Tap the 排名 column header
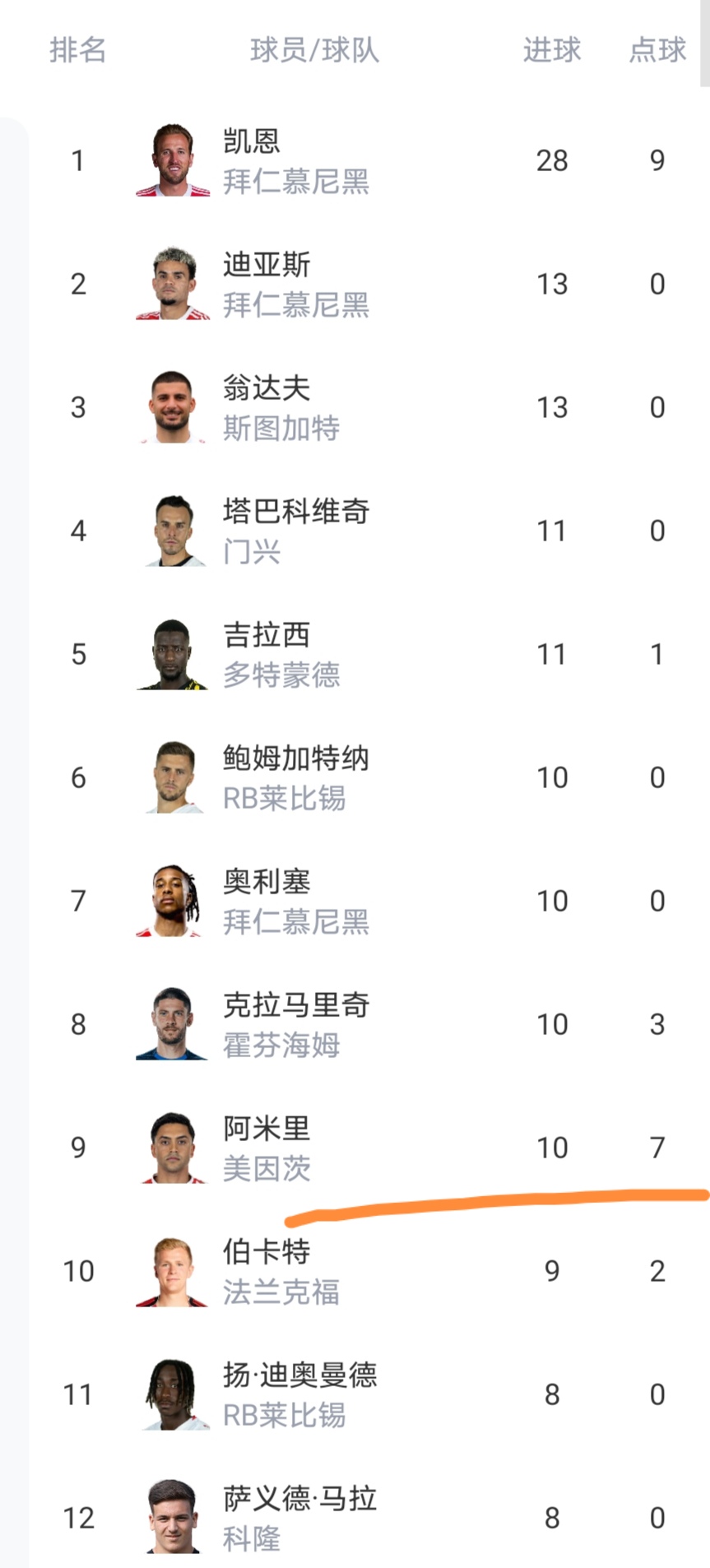The image size is (710, 1568). click(x=78, y=50)
